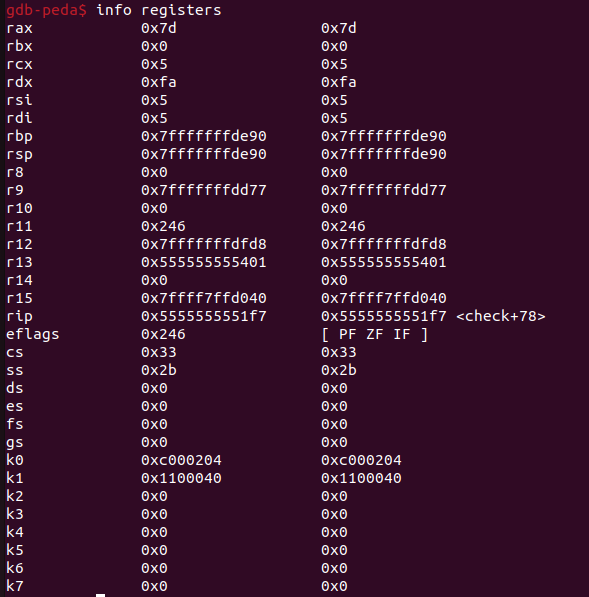Viewport: 589px width, 597px height.
Task: Click the terminal cursor block at bottom
Action: 101,595
